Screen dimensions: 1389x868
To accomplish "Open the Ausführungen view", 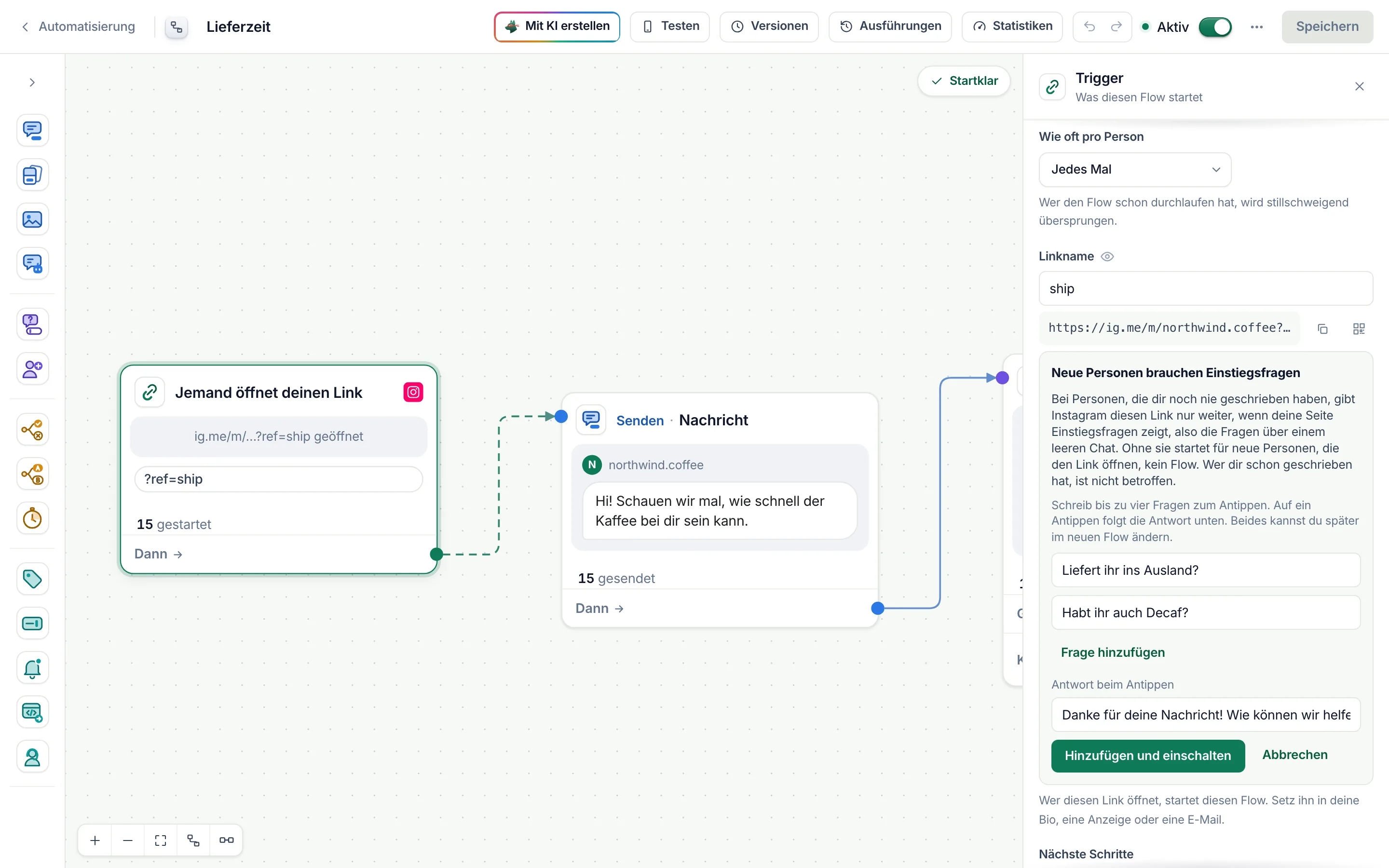I will pos(890,27).
